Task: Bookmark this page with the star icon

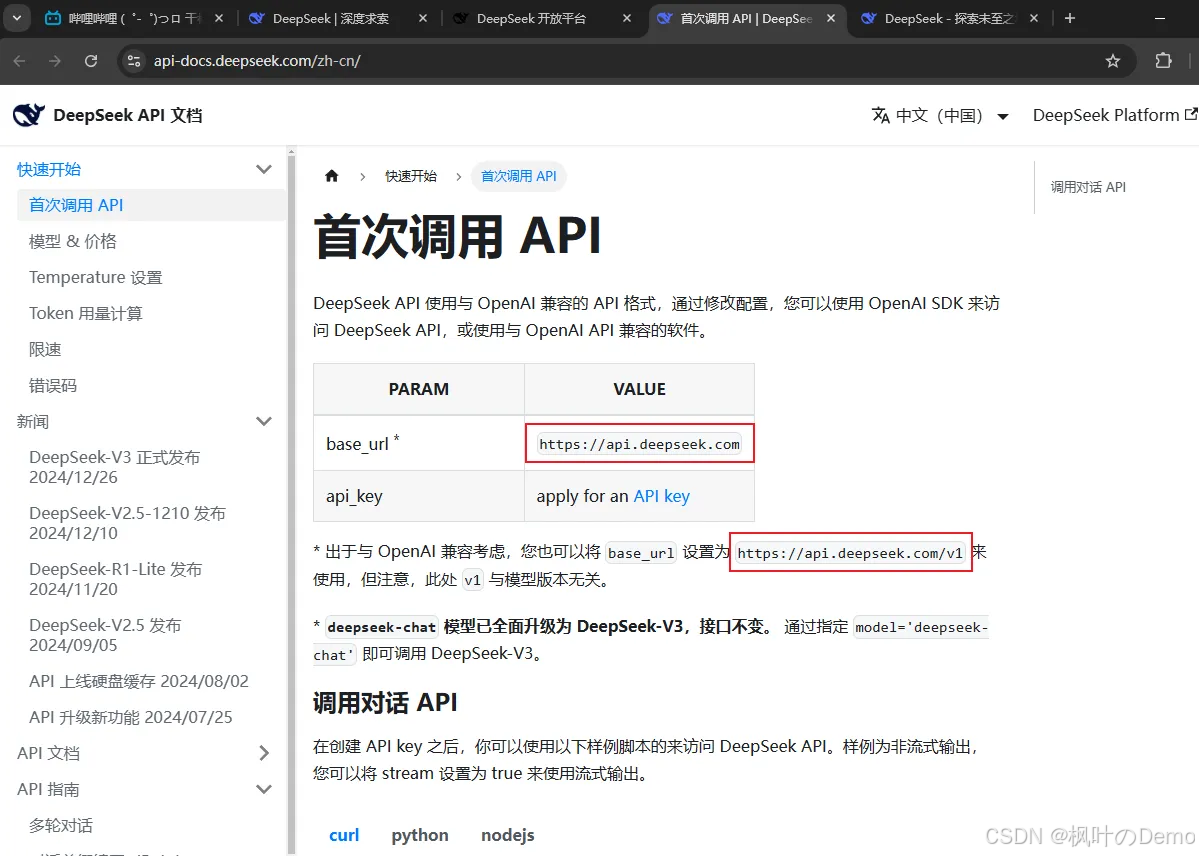Action: [x=1113, y=60]
